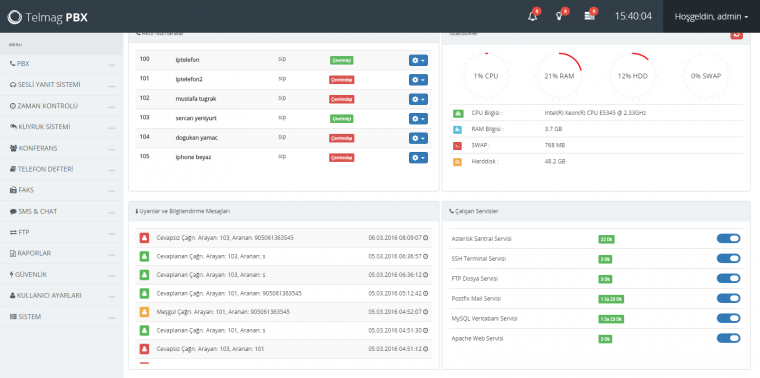Select 'Intel(R) Xeon(R) CPU E5345 @ 2.33GHz' text
Viewport: 760px width, 378px height.
(x=595, y=113)
